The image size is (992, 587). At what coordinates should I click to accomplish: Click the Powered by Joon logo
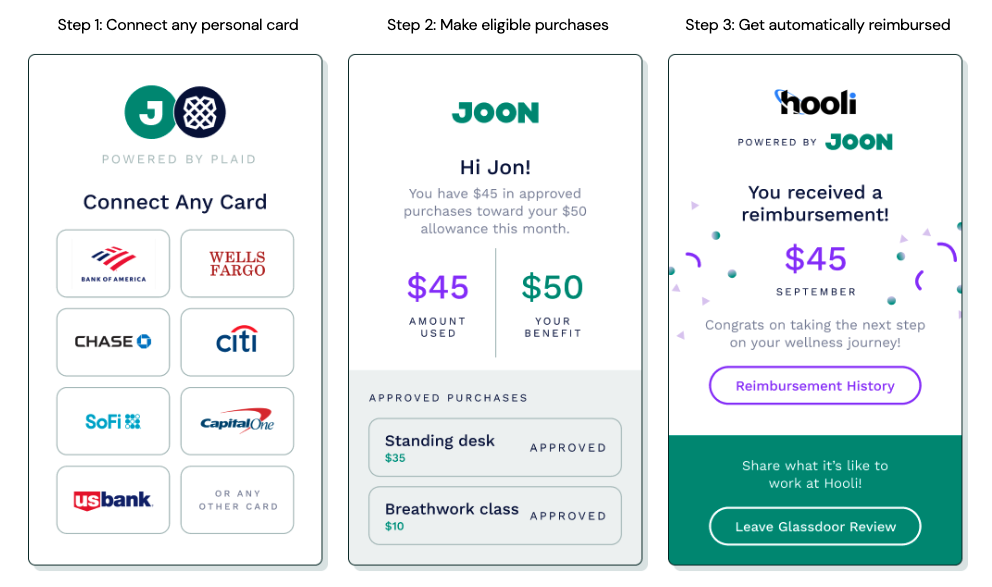click(x=859, y=142)
